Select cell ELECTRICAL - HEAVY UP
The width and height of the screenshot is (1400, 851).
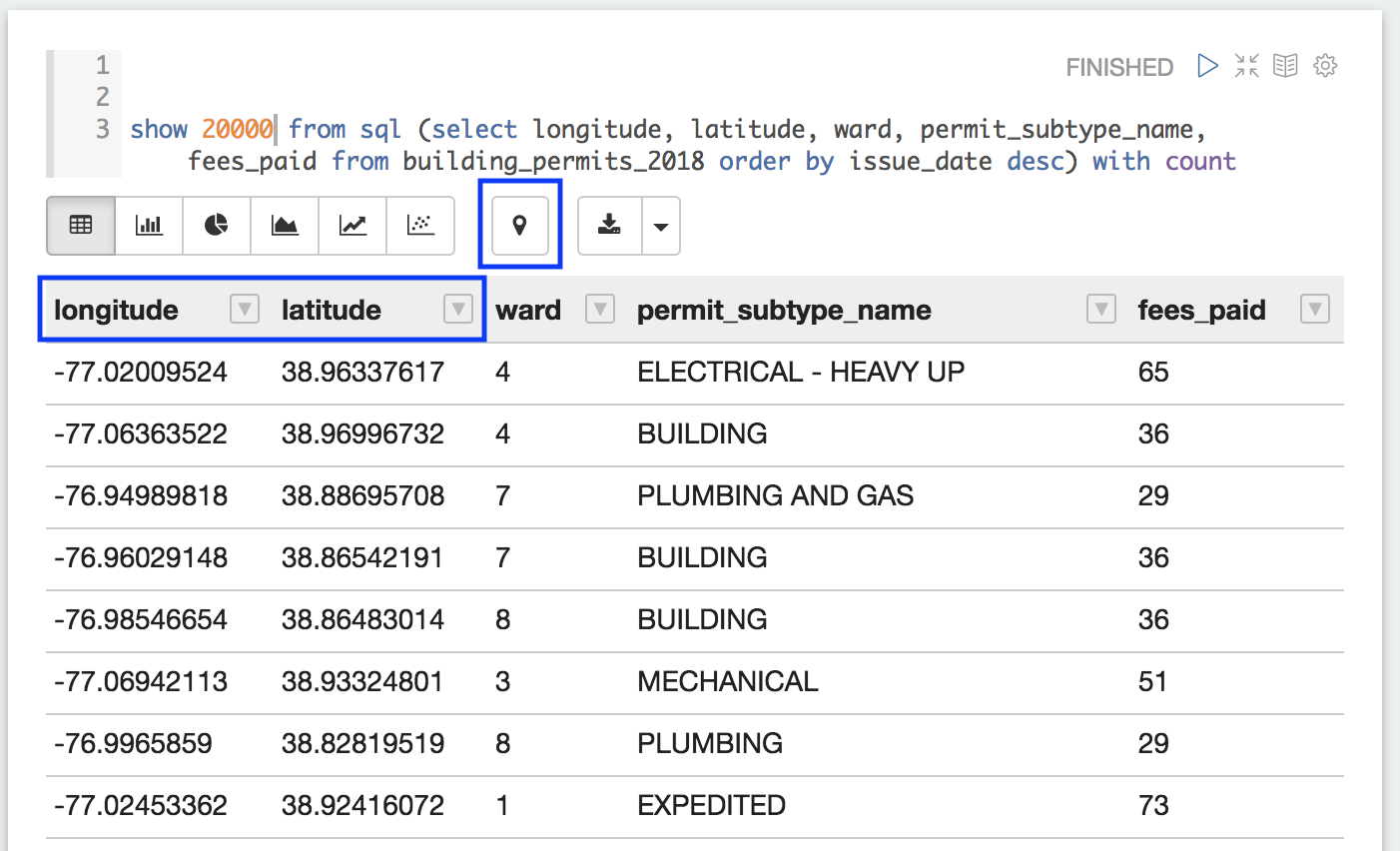801,373
